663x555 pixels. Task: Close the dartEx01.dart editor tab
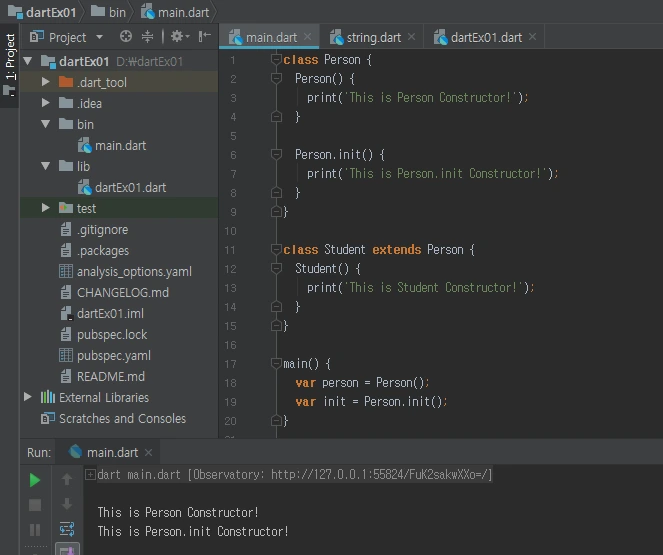532,37
